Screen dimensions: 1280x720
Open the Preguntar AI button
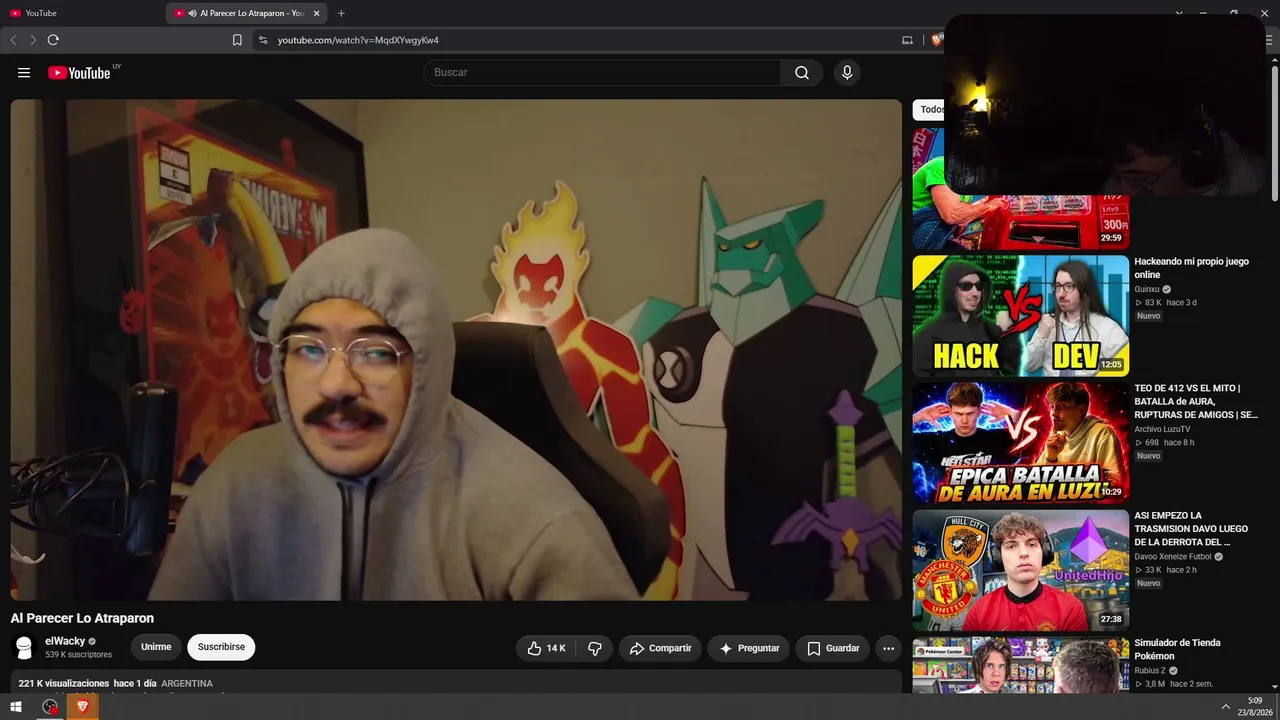click(749, 648)
